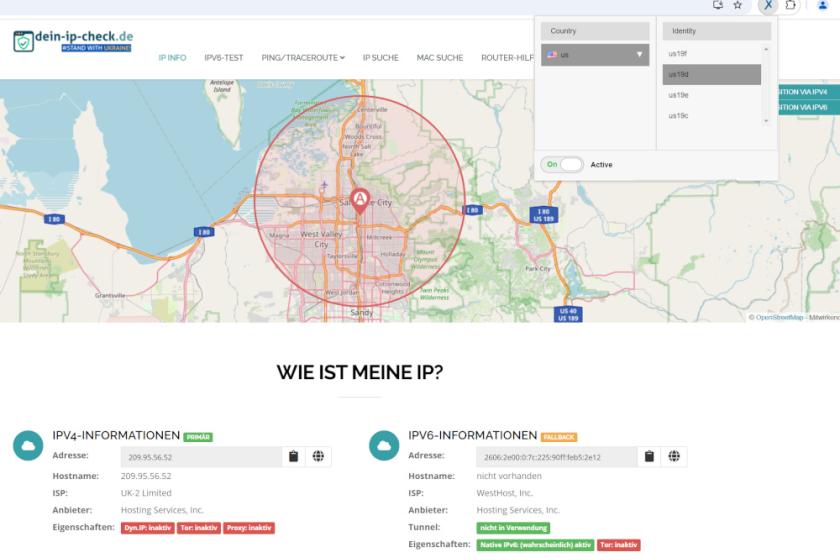The image size is (840, 560).
Task: Click the Dyn.IP: inaktiv tag
Action: point(147,528)
